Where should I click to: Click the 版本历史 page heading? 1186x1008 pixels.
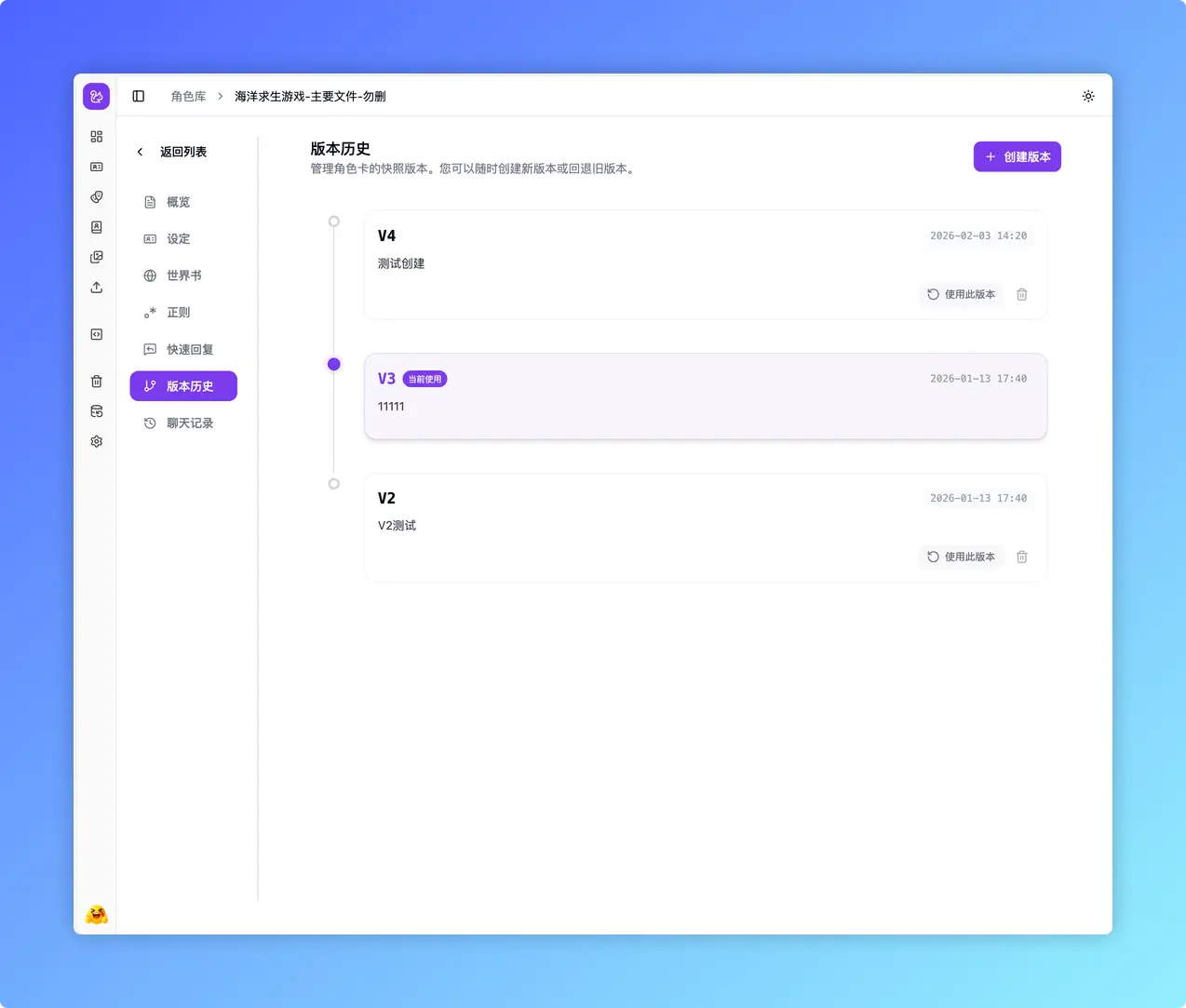(x=340, y=149)
